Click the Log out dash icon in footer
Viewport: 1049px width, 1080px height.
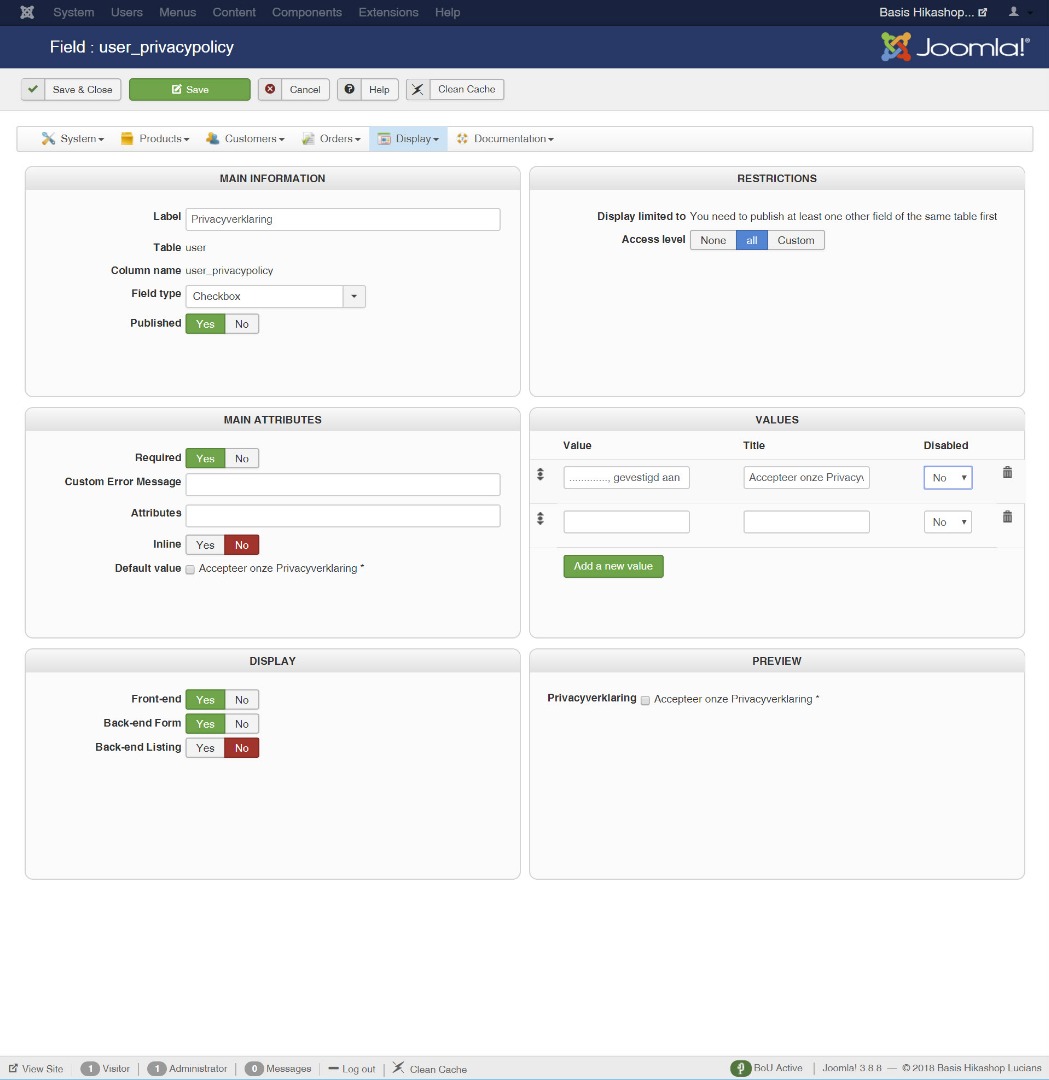[x=333, y=1068]
